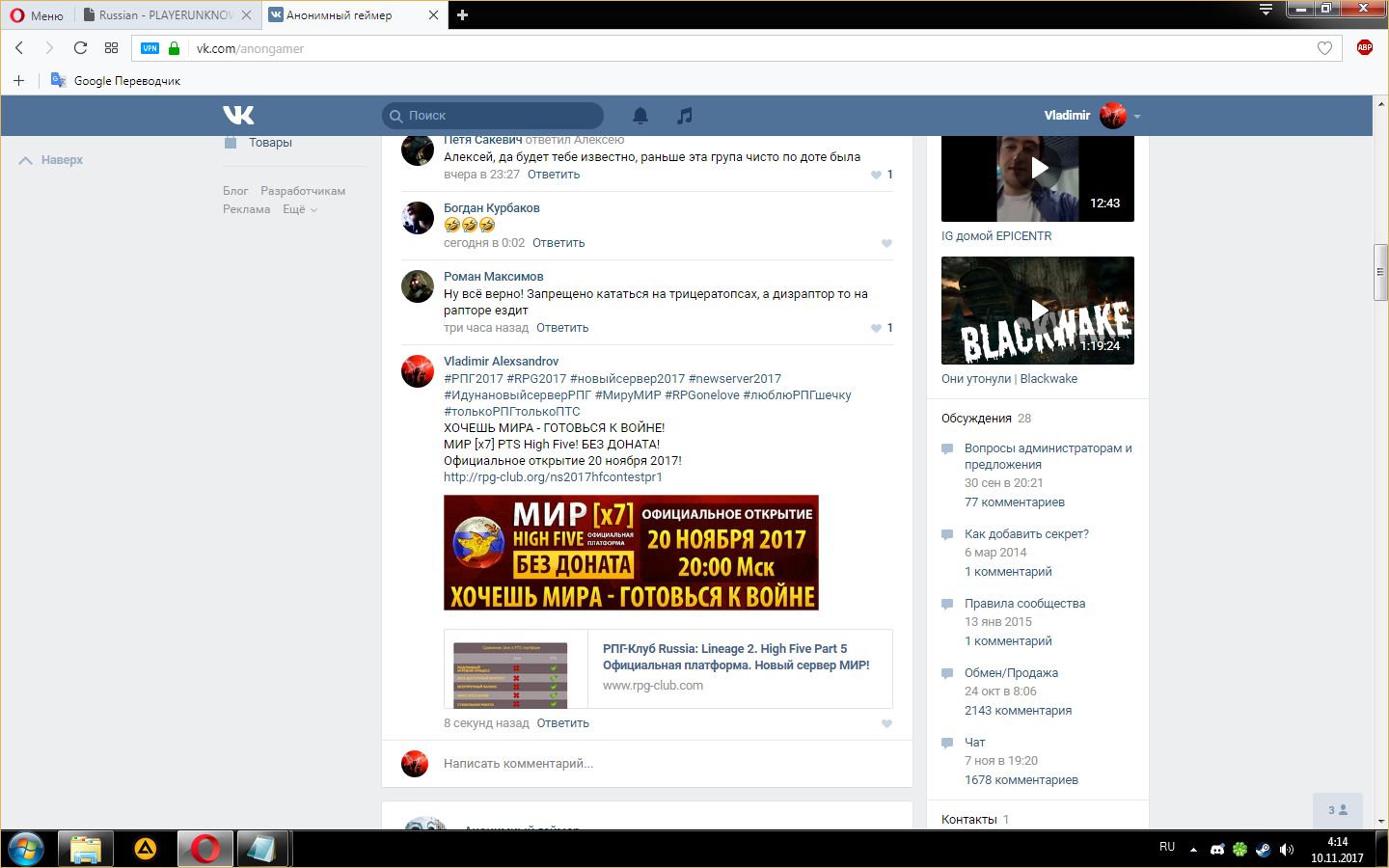Open Правила сообщества discussion
Viewport: 1389px width, 868px height.
(x=1024, y=604)
